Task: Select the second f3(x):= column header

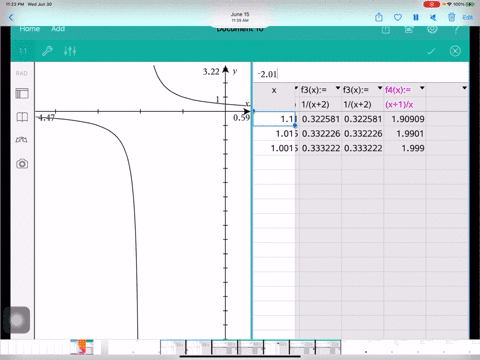Action: [x=356, y=90]
